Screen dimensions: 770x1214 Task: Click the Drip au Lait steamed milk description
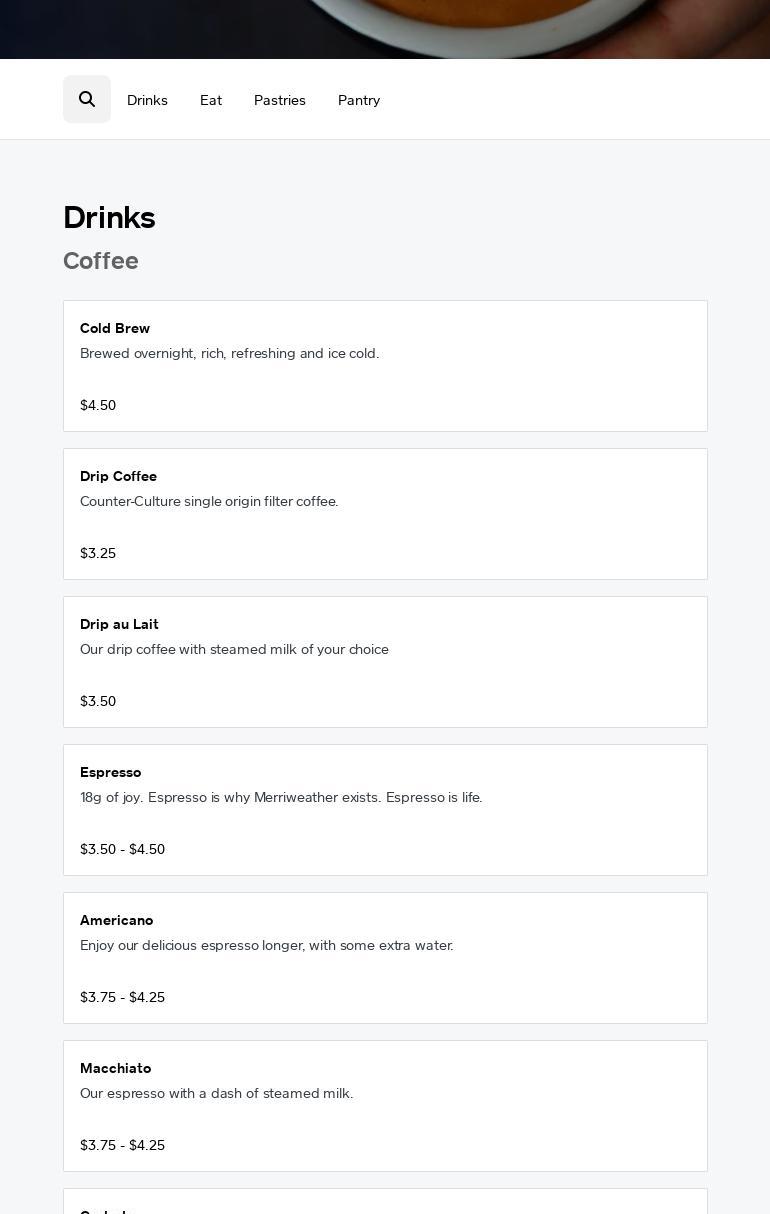[234, 649]
